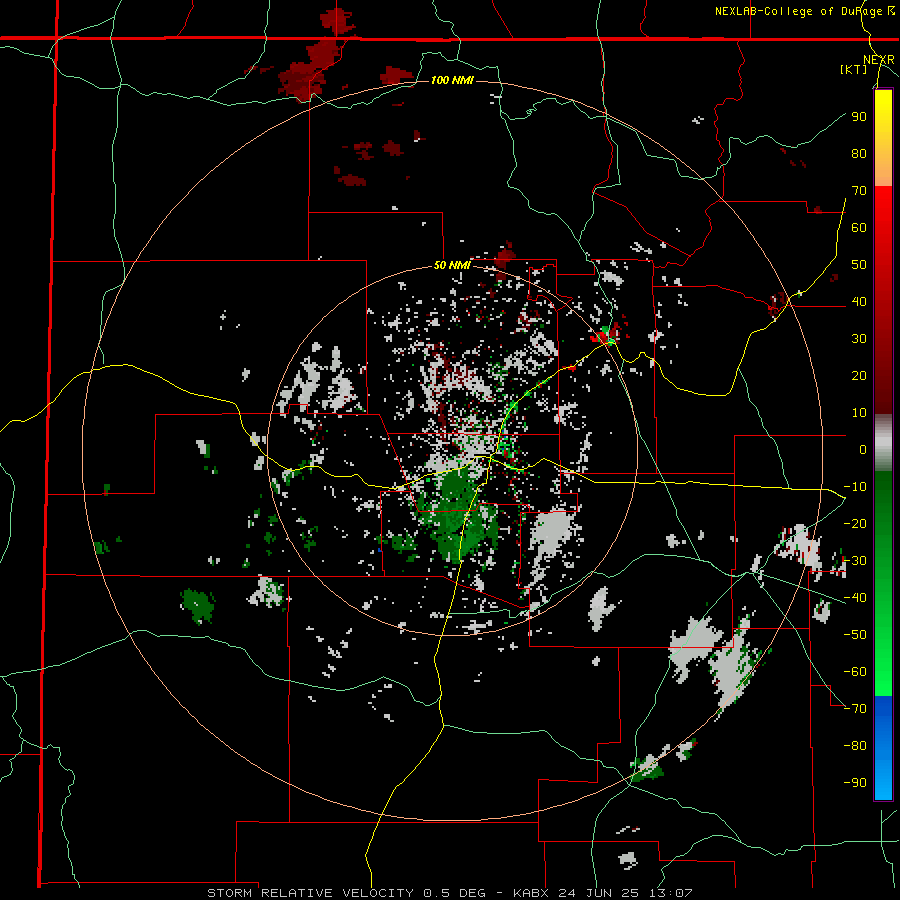Click the 40 value on the velocity scale
The height and width of the screenshot is (900, 900).
859,302
